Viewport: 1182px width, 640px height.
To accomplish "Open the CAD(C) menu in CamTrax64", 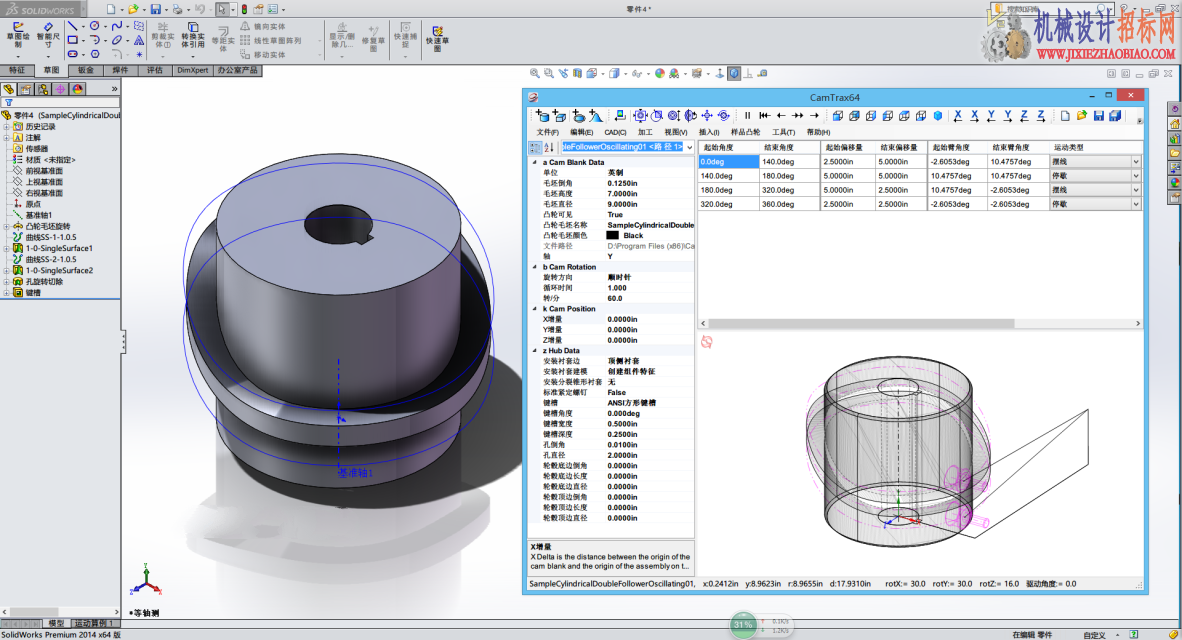I will [x=615, y=132].
